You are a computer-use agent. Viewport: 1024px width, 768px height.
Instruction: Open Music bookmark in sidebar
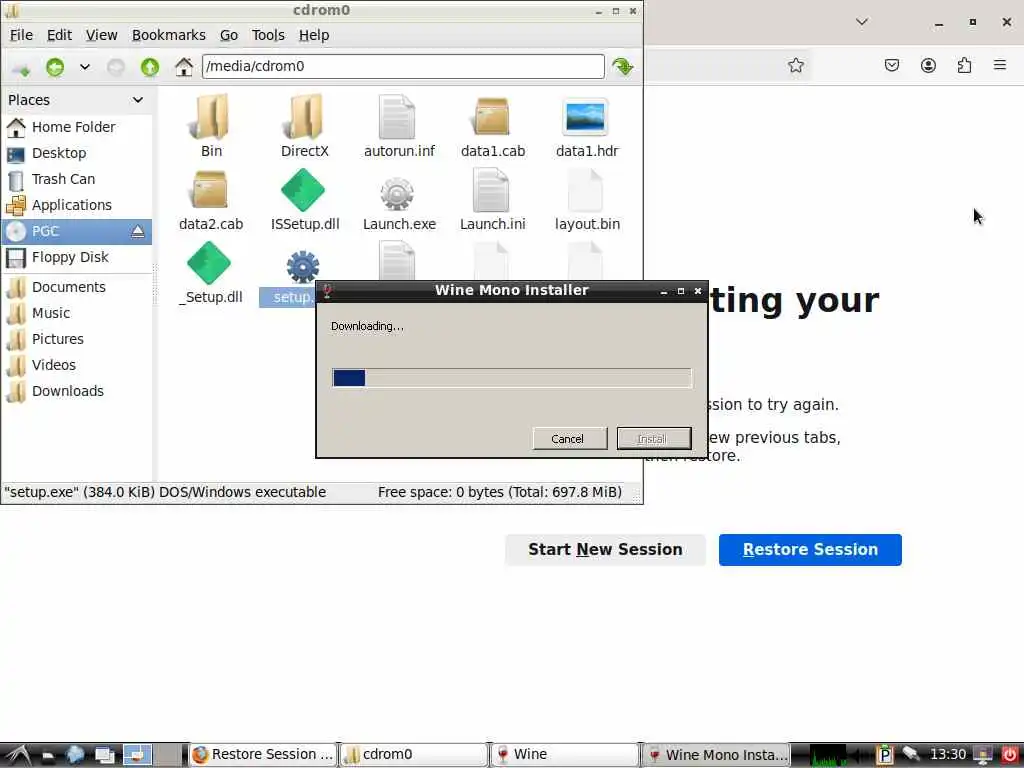pos(76,313)
